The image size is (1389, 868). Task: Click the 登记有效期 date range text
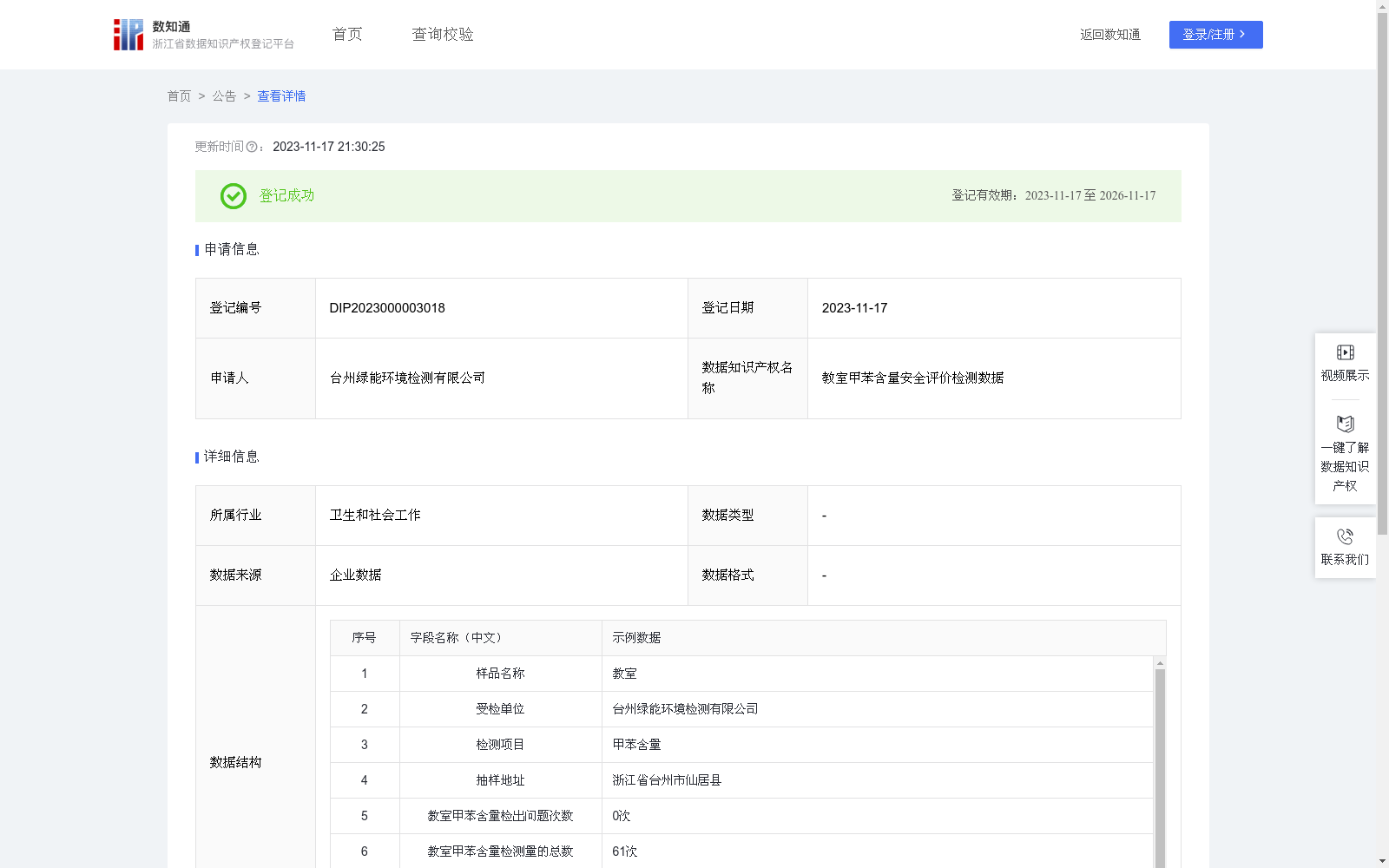pyautogui.click(x=1054, y=196)
